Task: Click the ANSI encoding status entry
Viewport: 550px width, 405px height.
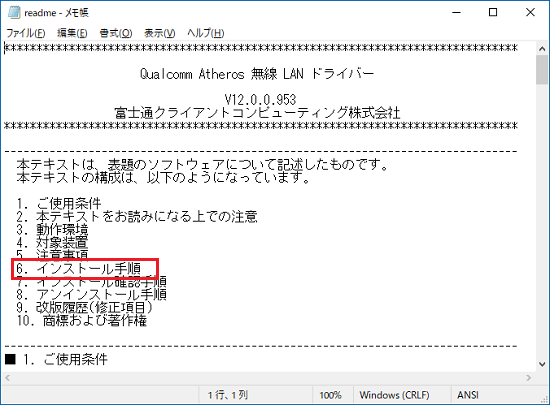Action: coord(468,395)
